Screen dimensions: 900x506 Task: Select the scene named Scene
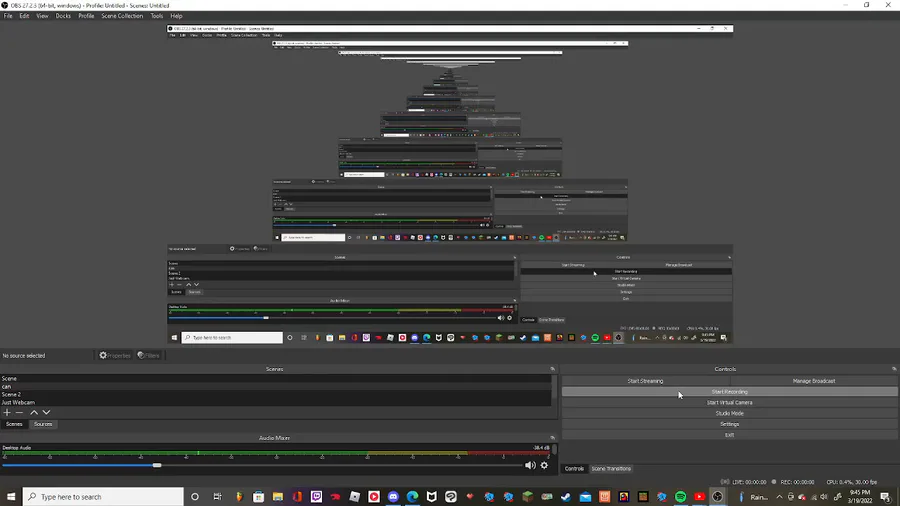click(276, 379)
